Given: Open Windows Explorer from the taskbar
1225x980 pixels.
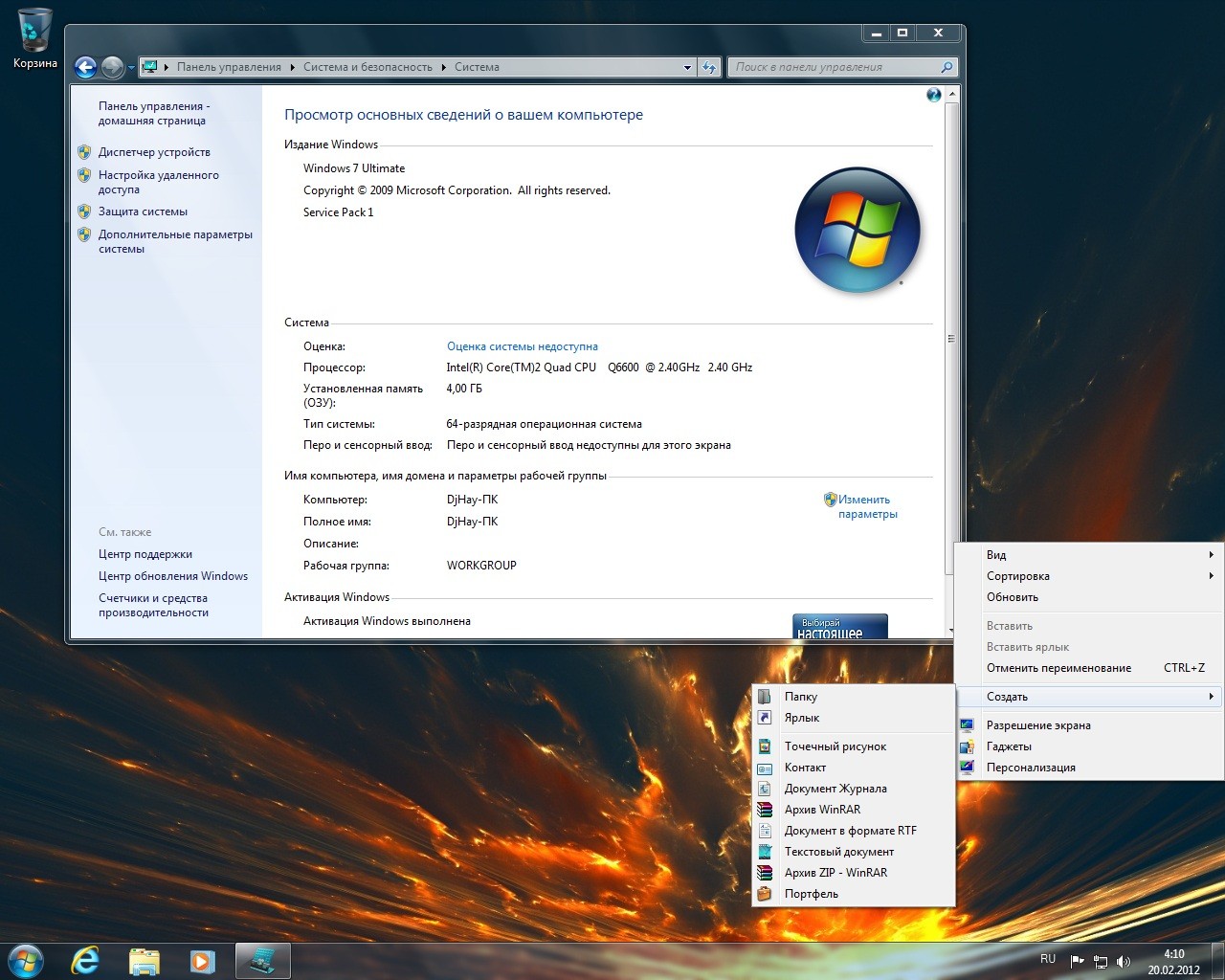Looking at the screenshot, I should tap(145, 961).
